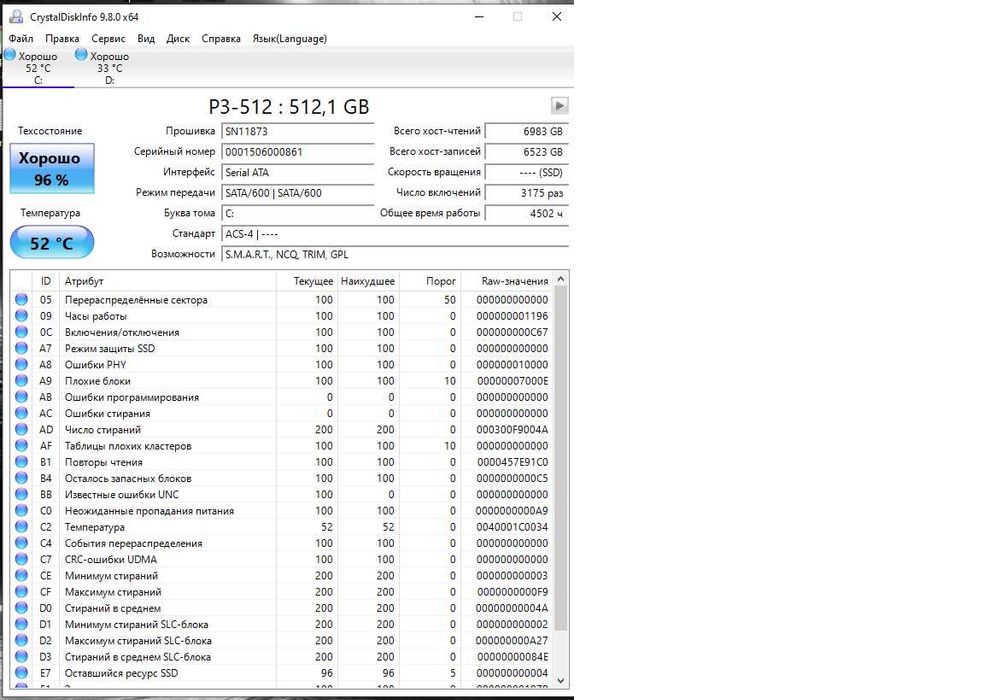
Task: Click the transfer mode field SATA/600 | SATA/600
Action: point(297,193)
